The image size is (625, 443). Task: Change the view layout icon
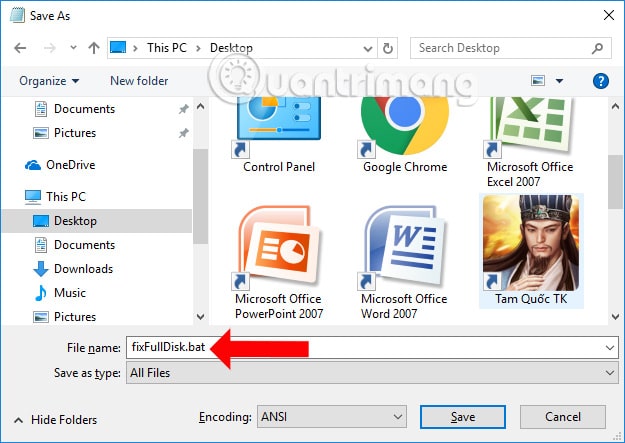coord(538,81)
